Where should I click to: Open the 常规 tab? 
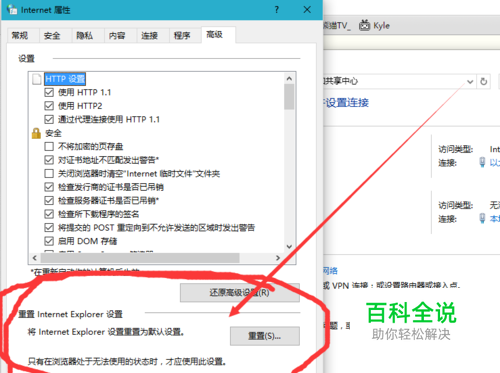coord(20,36)
